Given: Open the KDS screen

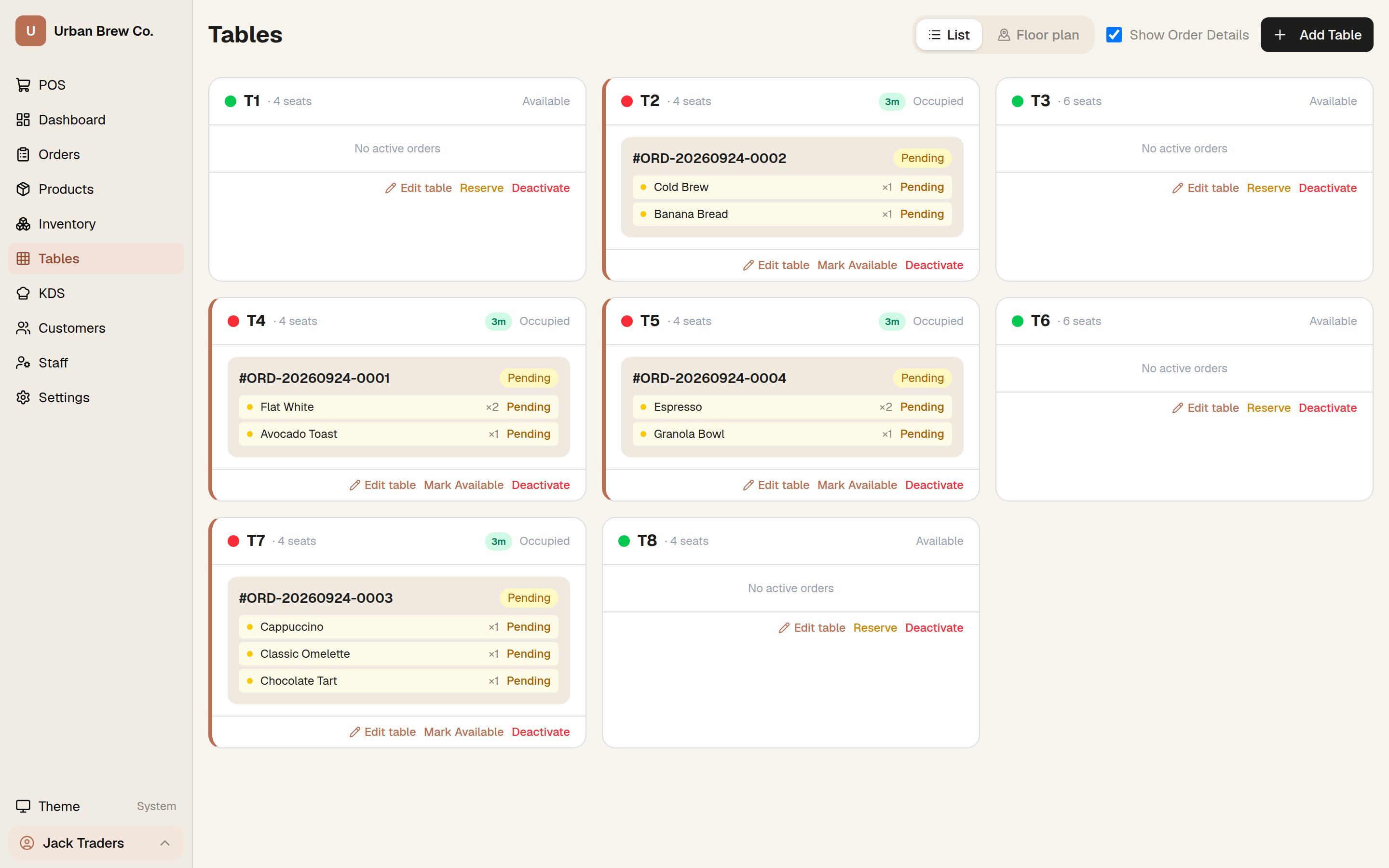Looking at the screenshot, I should pos(96,293).
